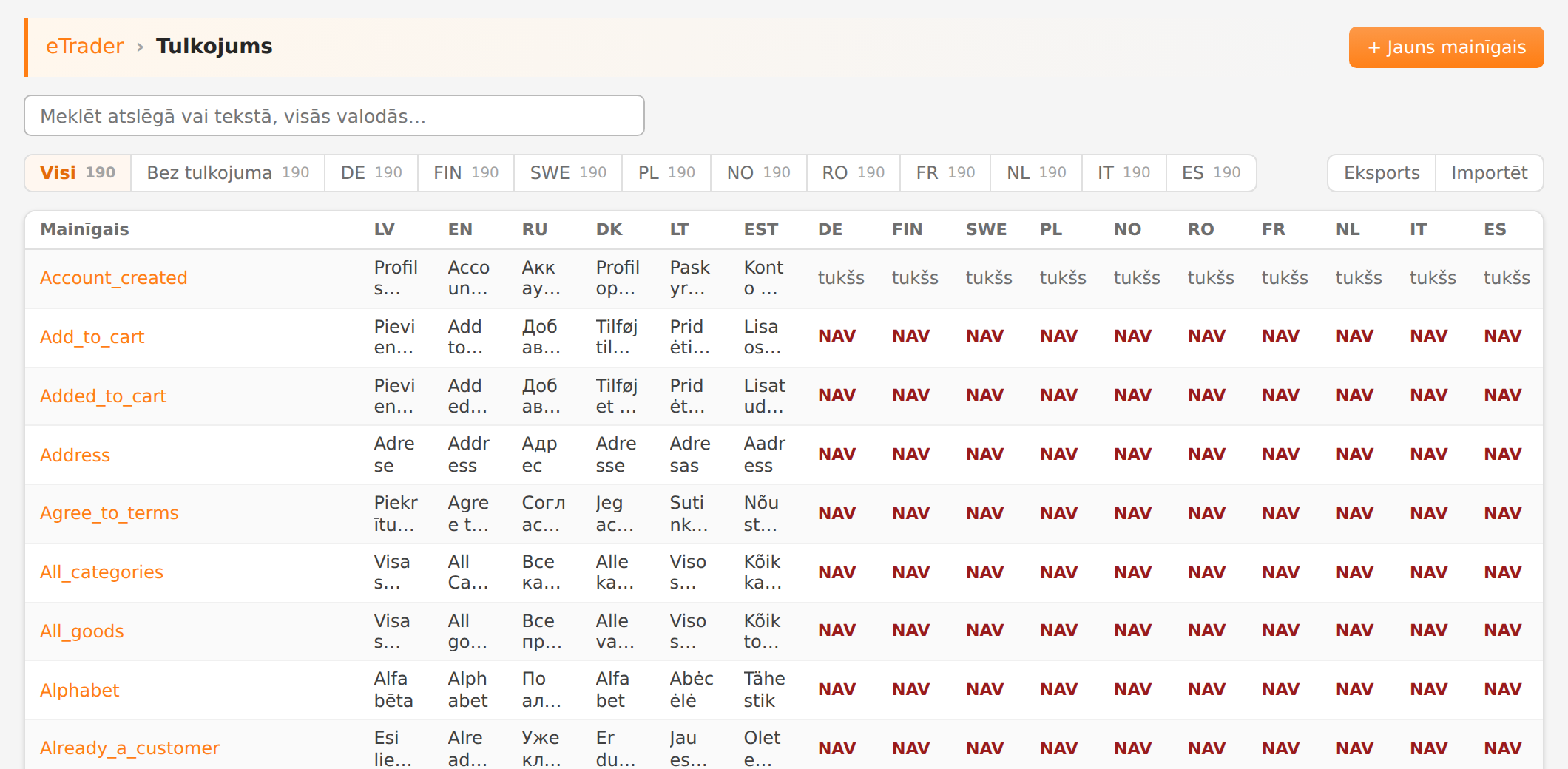Select the Visi filter tab

[78, 173]
